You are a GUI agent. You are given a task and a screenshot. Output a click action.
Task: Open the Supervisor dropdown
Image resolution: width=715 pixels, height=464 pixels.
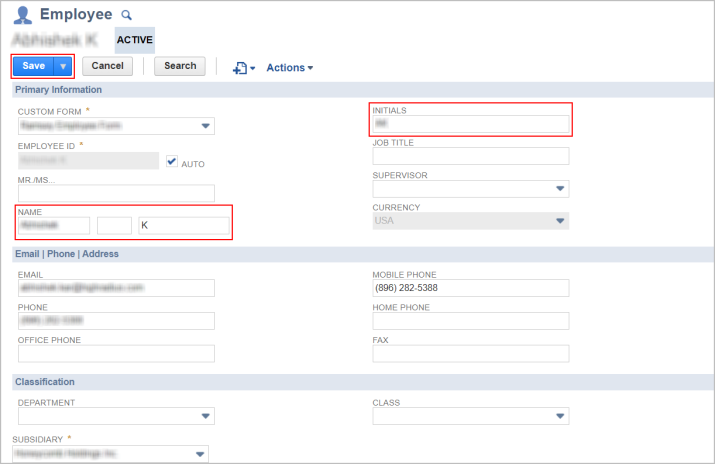click(559, 189)
